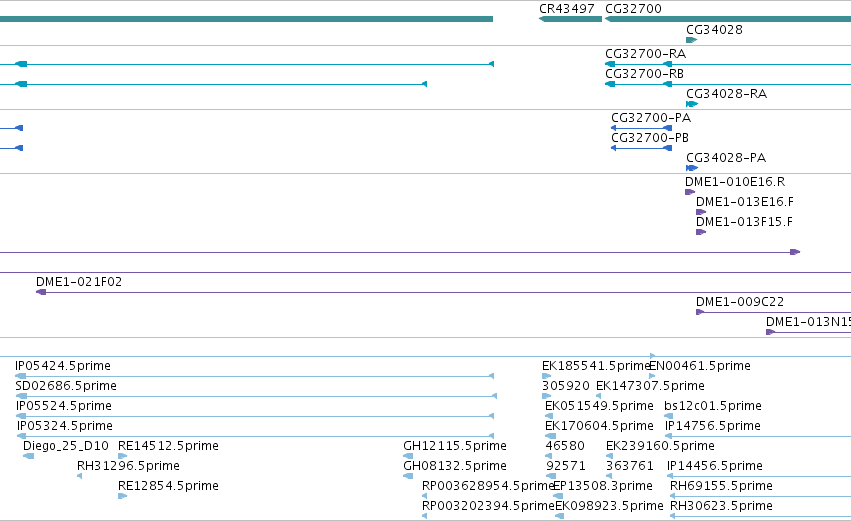The height and width of the screenshot is (521, 851).
Task: Select EST label IP14456.5prime
Action: [715, 466]
